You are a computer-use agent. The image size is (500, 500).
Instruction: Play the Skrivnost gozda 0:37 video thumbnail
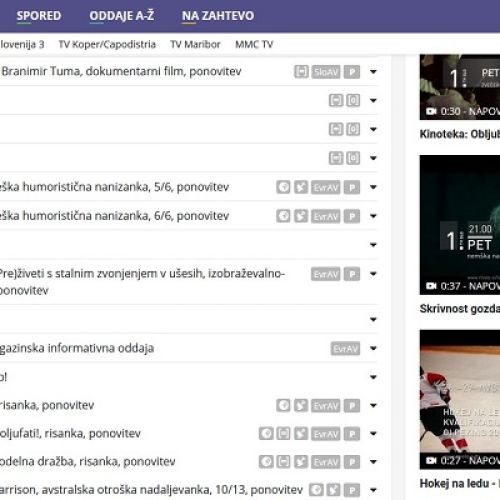[x=460, y=225]
